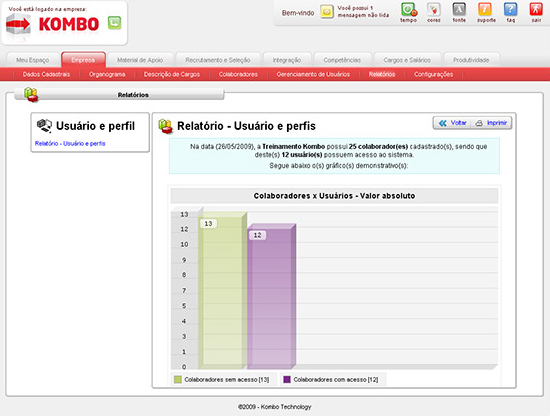Click the Imprimir button
Image resolution: width=550 pixels, height=416 pixels.
491,123
